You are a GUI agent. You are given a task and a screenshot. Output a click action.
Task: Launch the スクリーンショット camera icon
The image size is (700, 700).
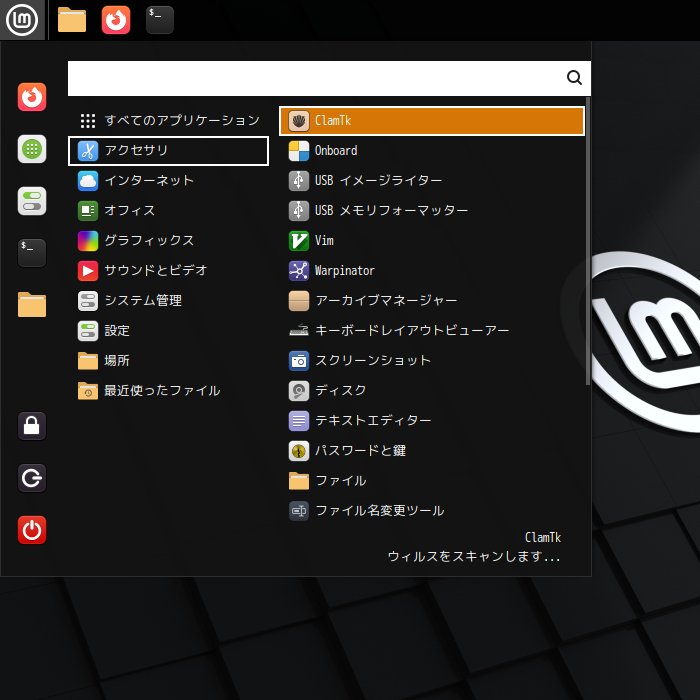click(x=299, y=361)
